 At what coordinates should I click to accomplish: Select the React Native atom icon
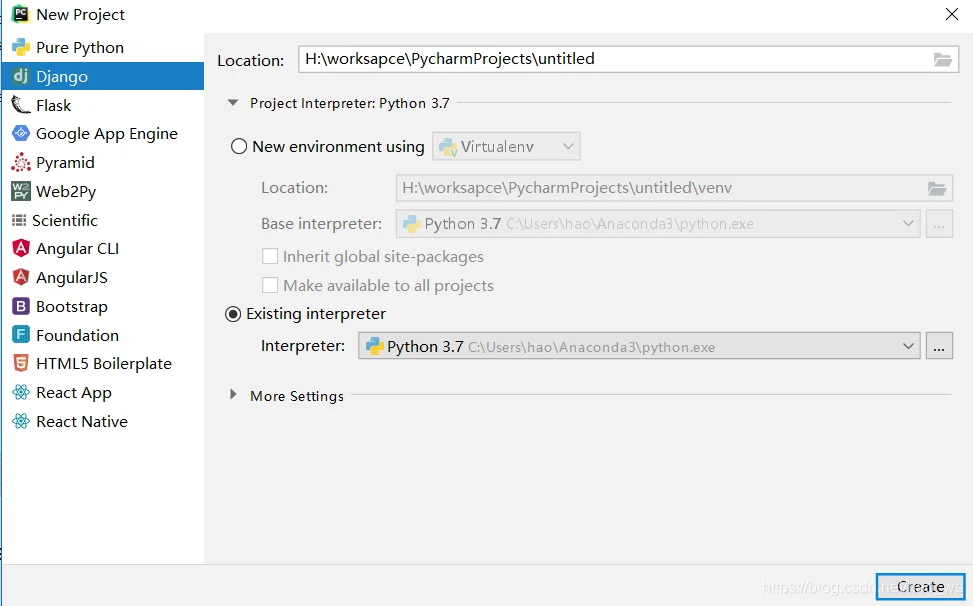(x=20, y=422)
